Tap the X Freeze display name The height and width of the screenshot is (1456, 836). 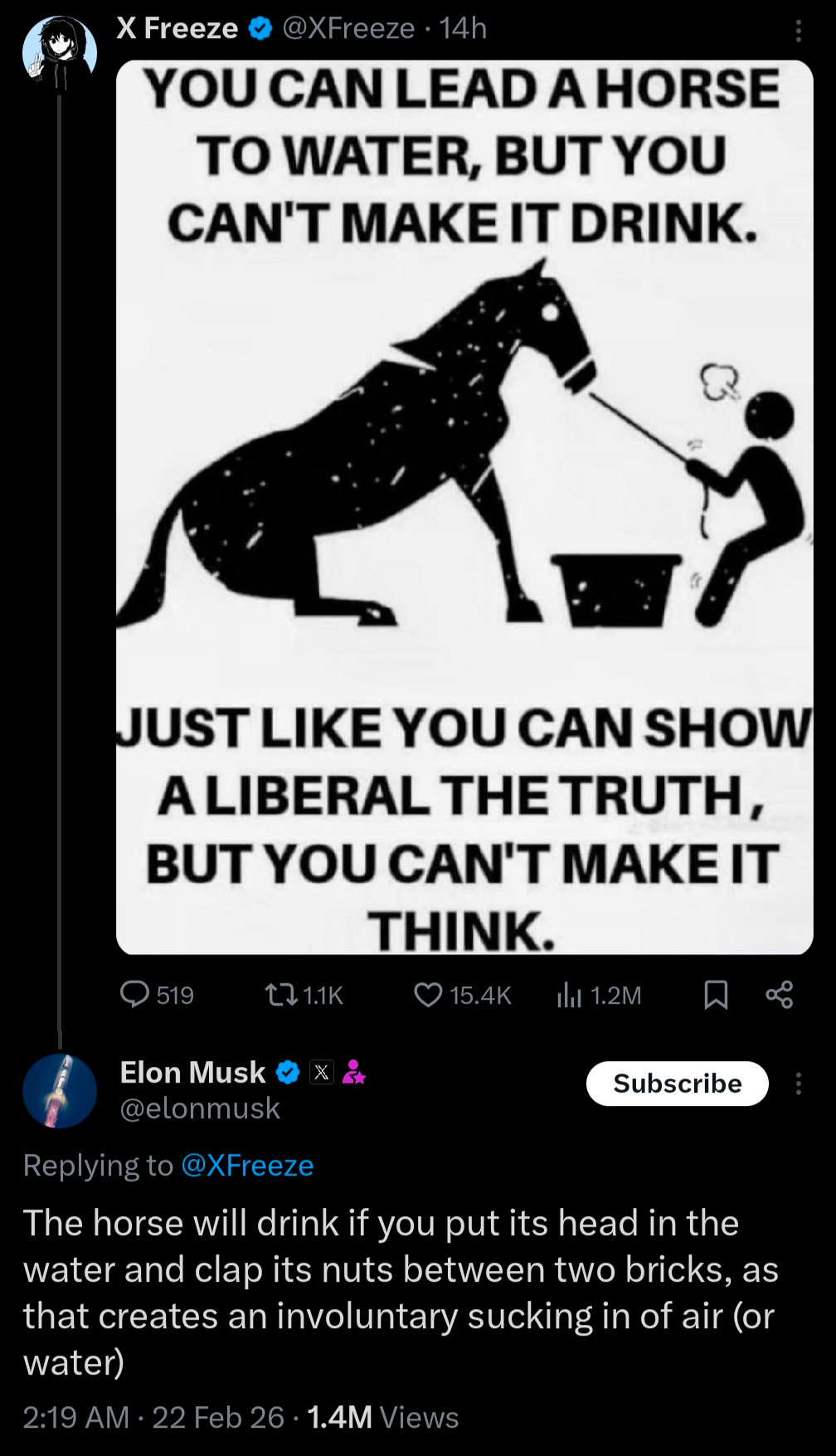177,29
